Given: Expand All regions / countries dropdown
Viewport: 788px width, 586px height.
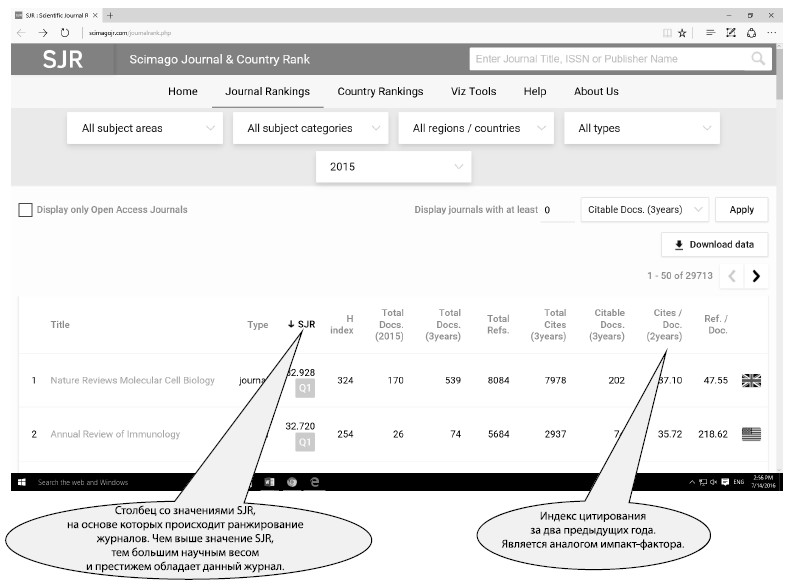Looking at the screenshot, I should point(476,128).
